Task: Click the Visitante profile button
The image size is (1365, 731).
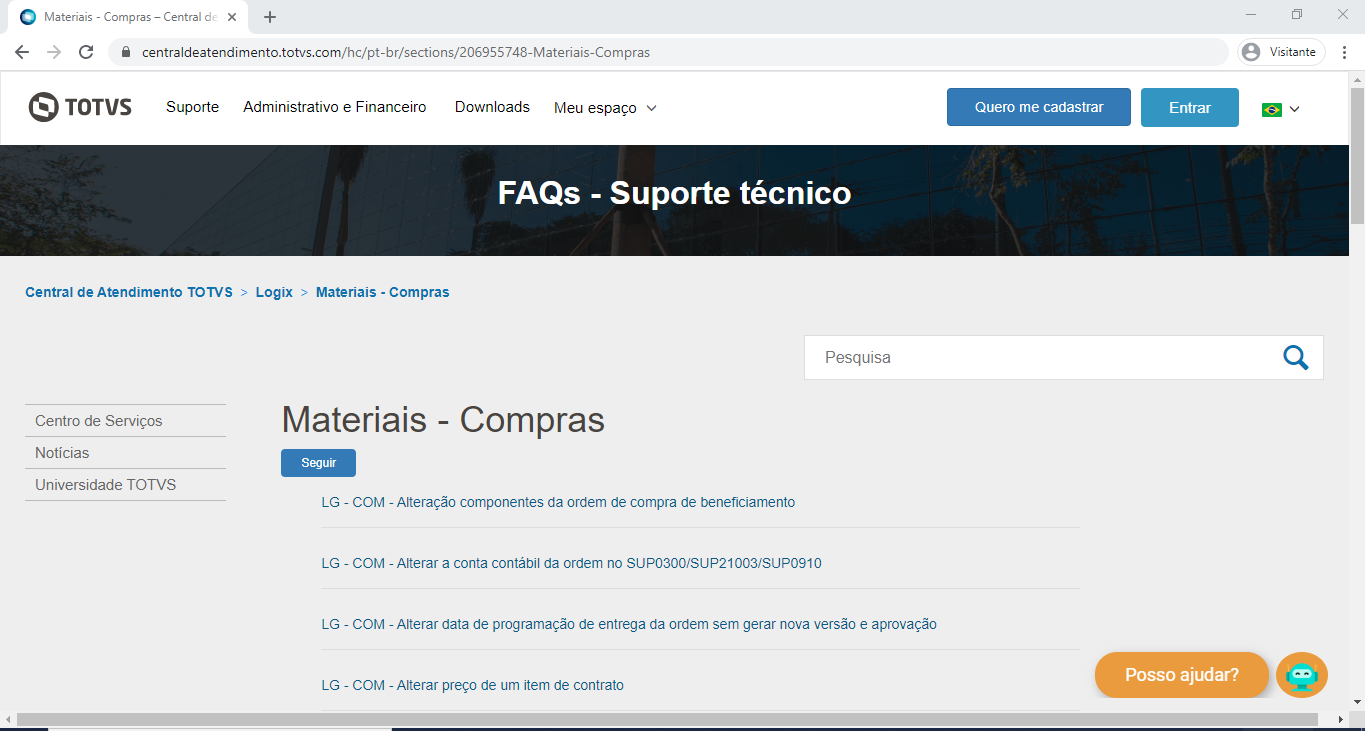Action: (1282, 52)
